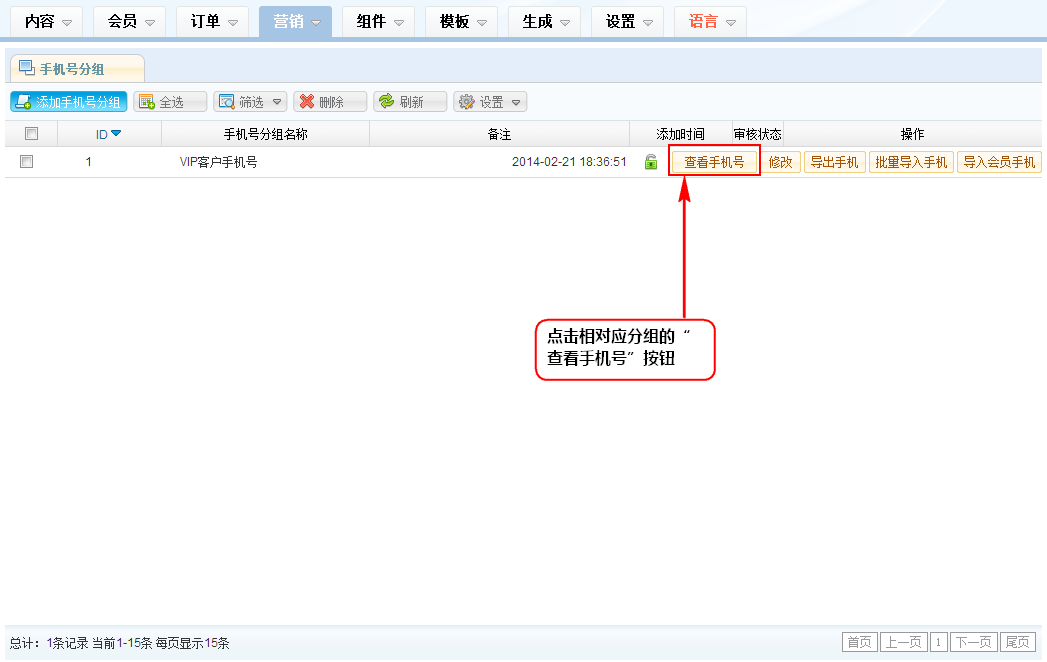This screenshot has height=662, width=1047.
Task: Open the toolbar Settings (设置) gear dropdown
Action: coord(490,102)
